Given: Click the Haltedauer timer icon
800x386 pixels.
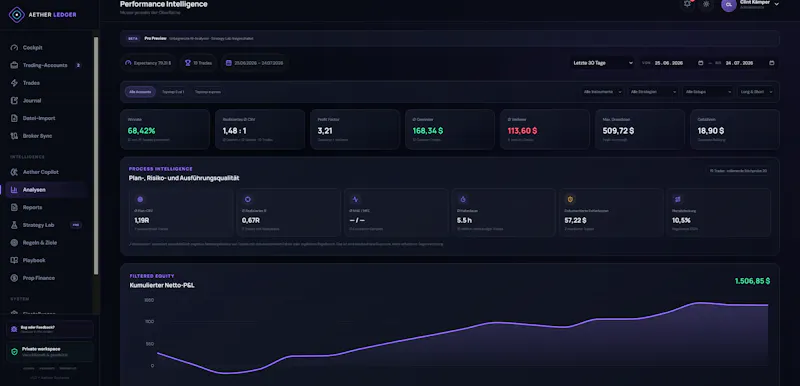Looking at the screenshot, I should pos(463,199).
